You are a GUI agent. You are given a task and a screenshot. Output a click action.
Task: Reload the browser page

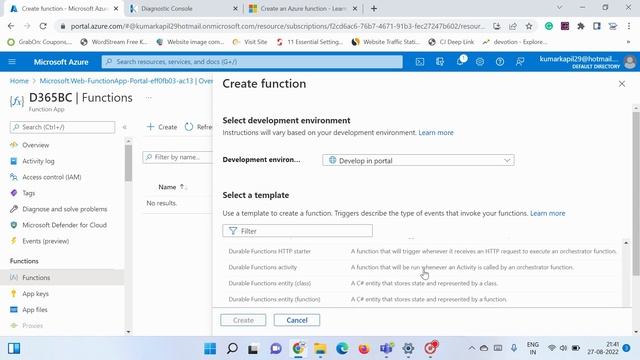[x=43, y=26]
